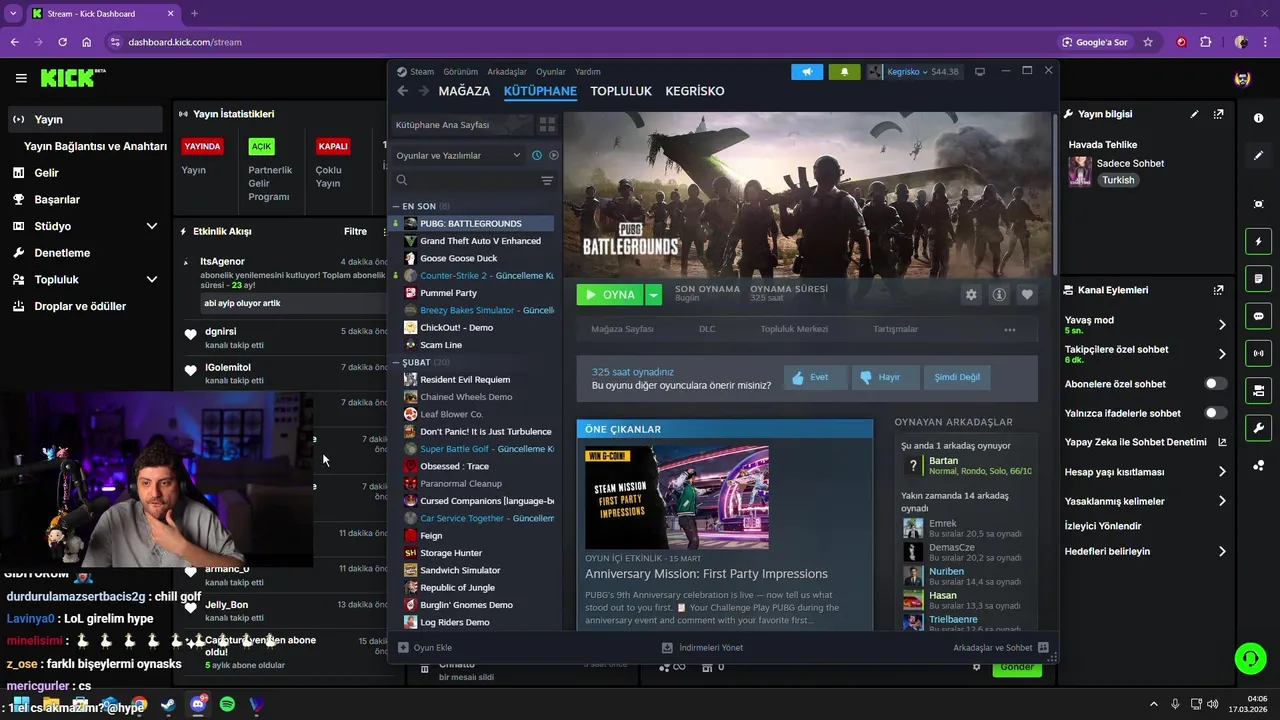Open Steam notifications bell
Image resolution: width=1280 pixels, height=720 pixels.
844,72
